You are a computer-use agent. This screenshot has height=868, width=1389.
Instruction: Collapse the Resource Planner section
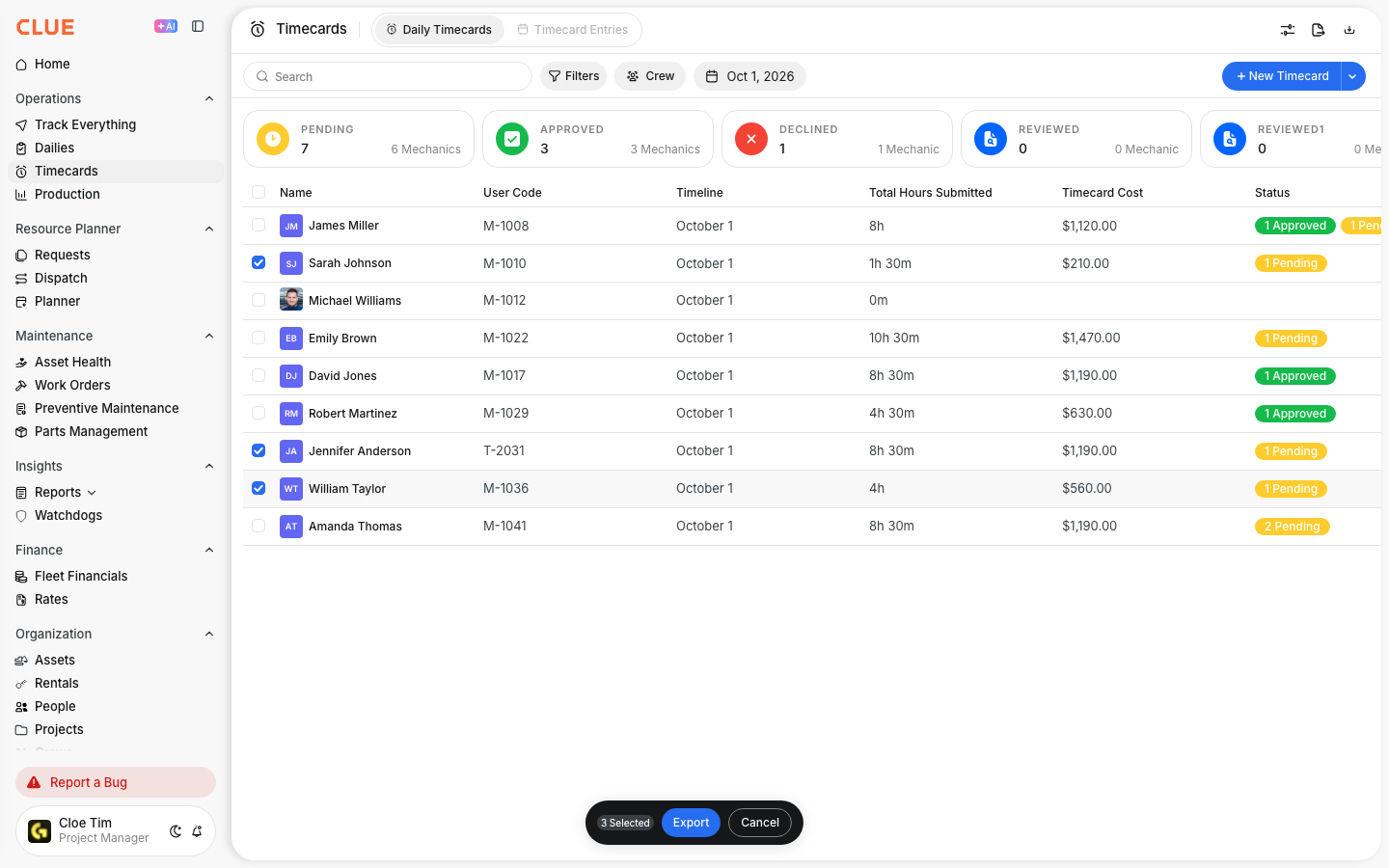tap(209, 229)
